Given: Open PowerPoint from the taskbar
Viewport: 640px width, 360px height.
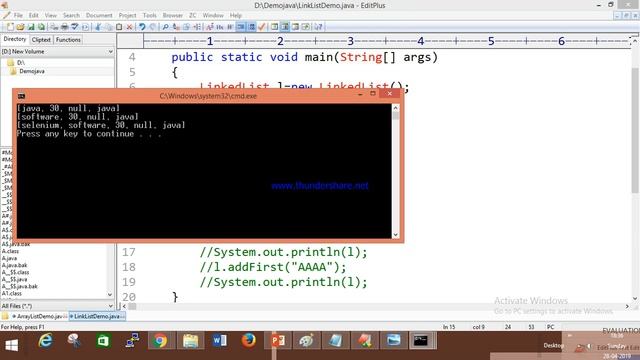Looking at the screenshot, I should [278, 341].
